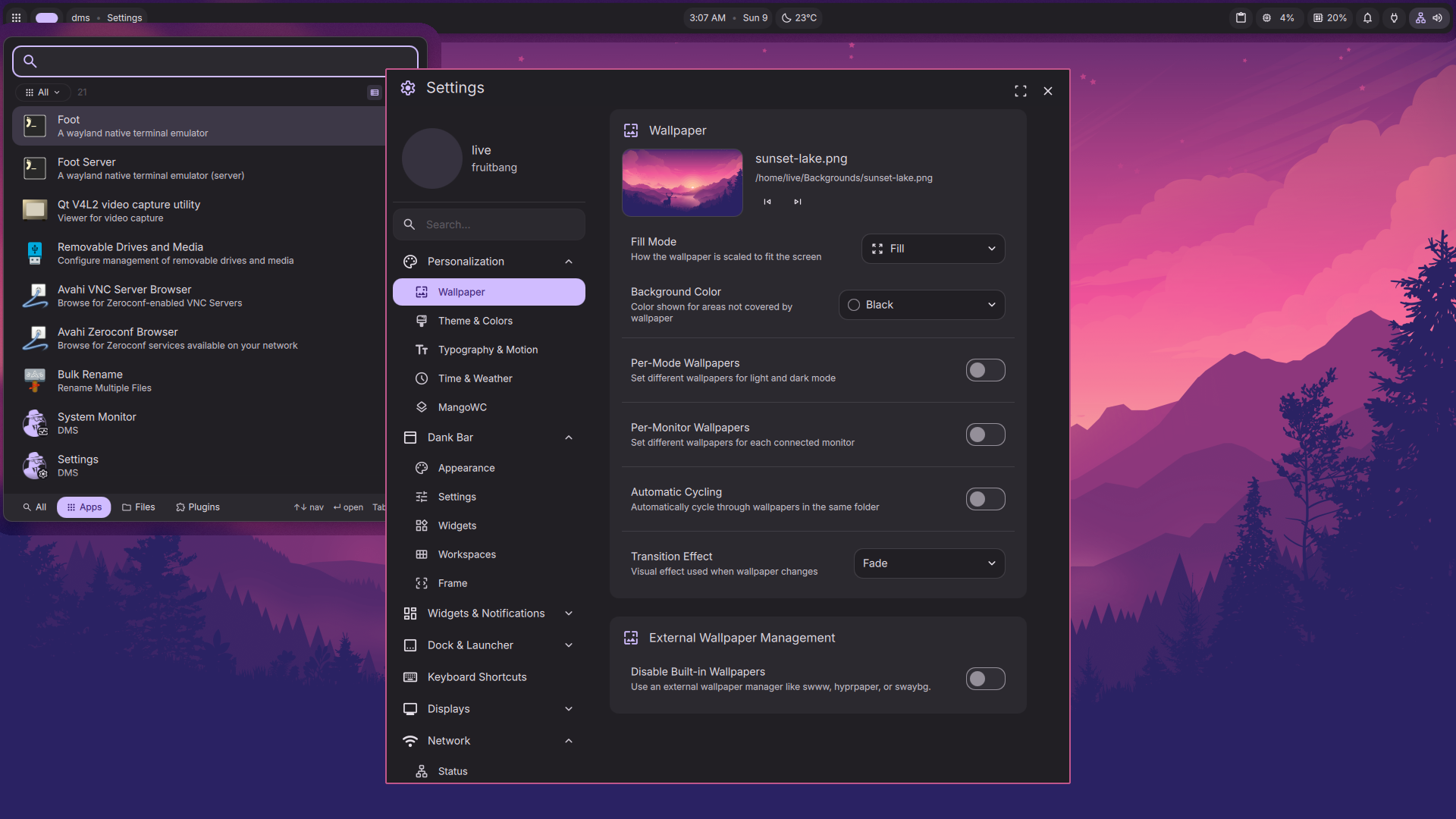Click the sunset-lake.png wallpaper thumbnail

(x=682, y=183)
